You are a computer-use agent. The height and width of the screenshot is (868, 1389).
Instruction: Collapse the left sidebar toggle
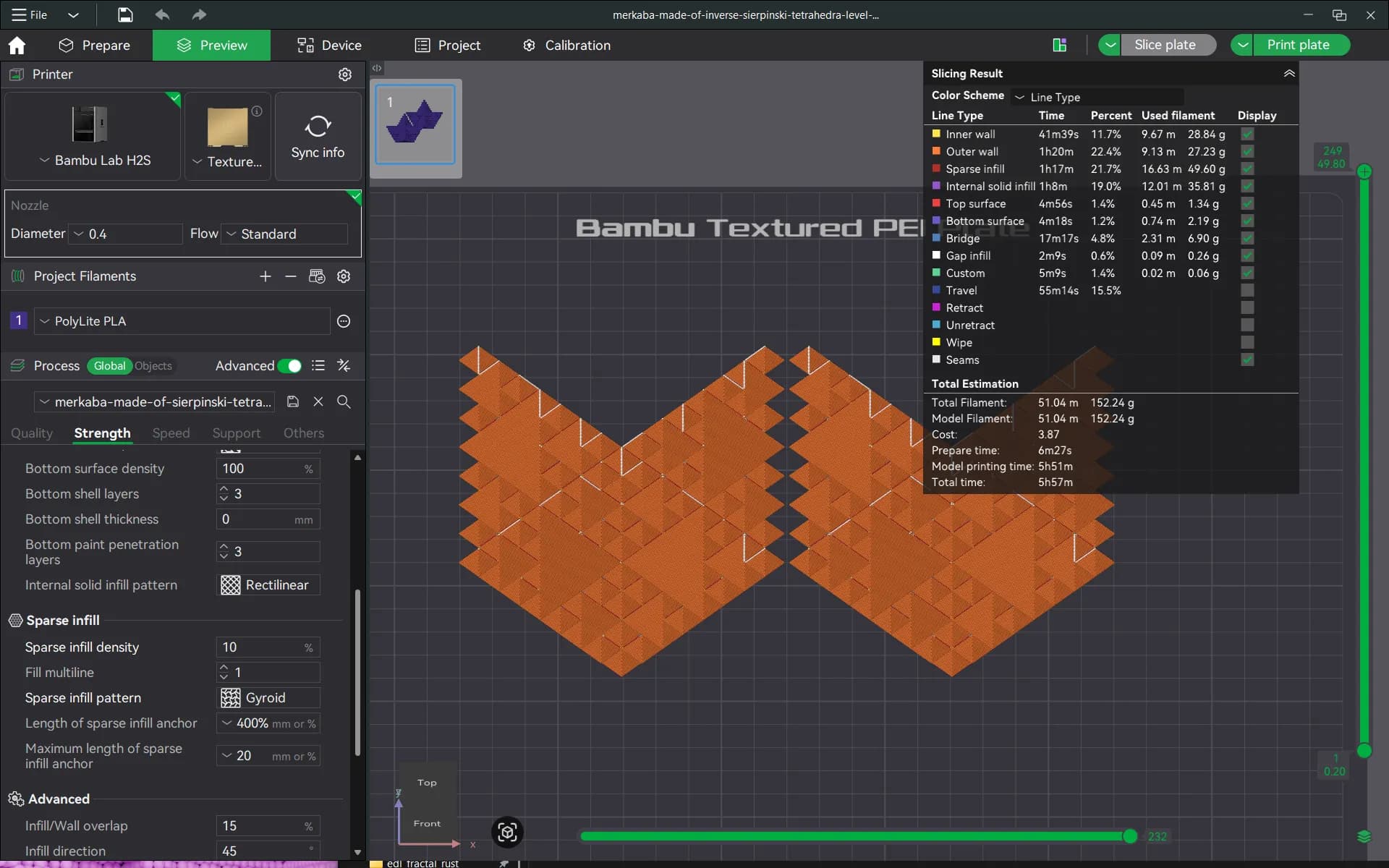click(377, 68)
